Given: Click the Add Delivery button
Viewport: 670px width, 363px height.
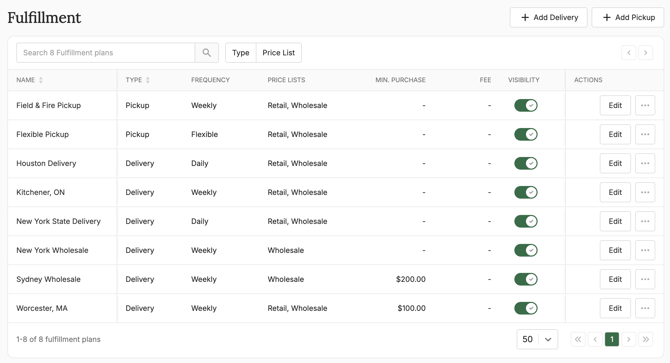Looking at the screenshot, I should tap(549, 18).
